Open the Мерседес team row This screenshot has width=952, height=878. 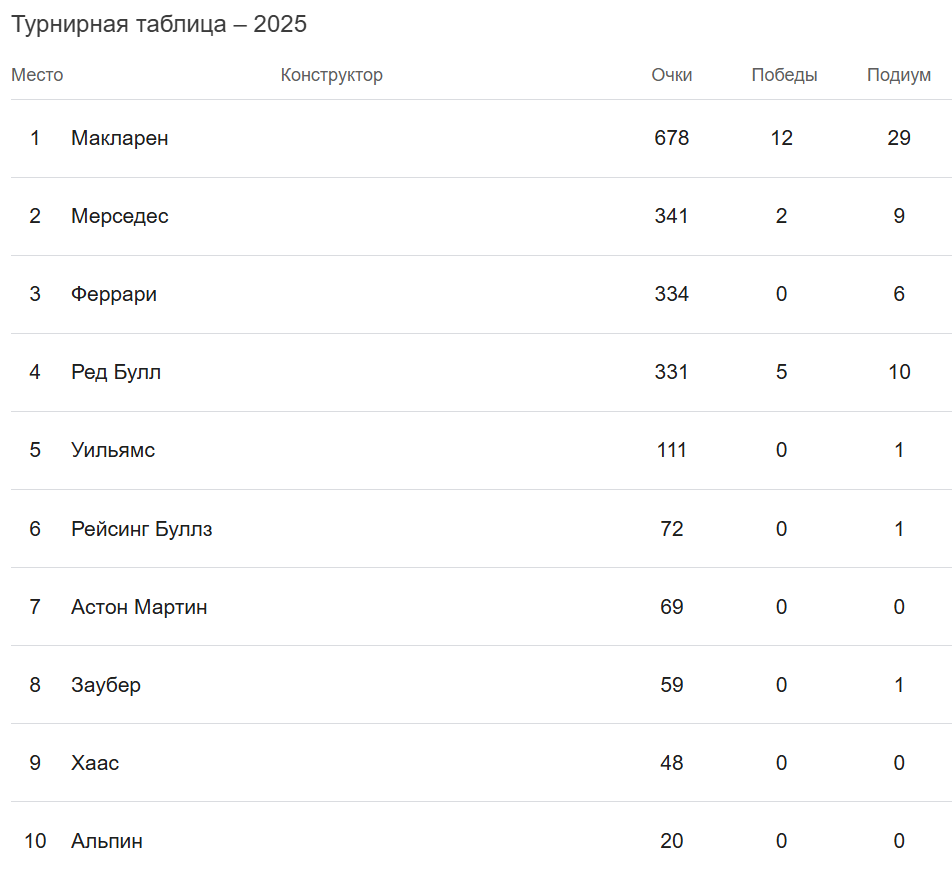coord(119,216)
